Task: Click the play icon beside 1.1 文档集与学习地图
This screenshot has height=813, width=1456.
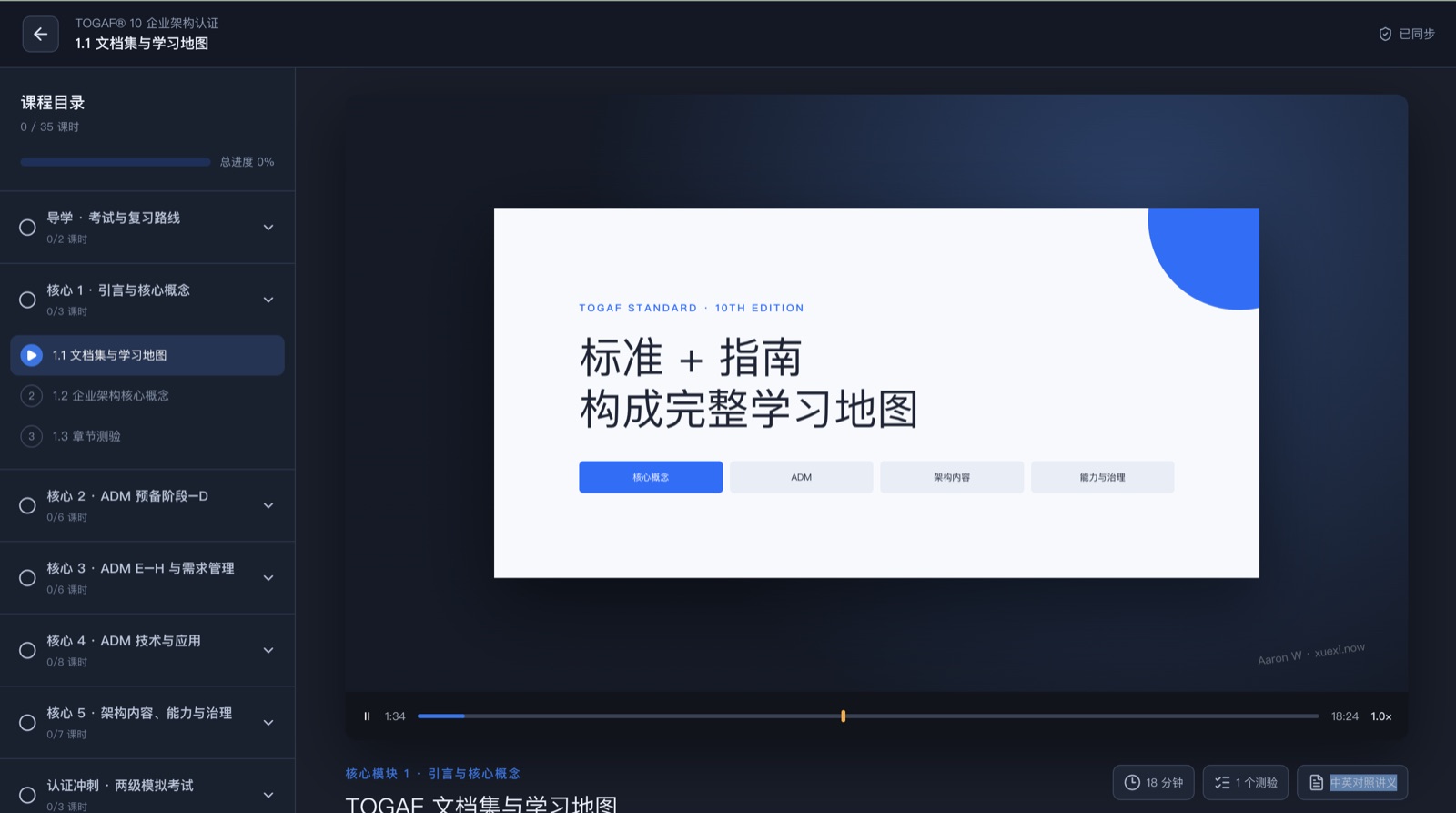Action: coord(31,355)
